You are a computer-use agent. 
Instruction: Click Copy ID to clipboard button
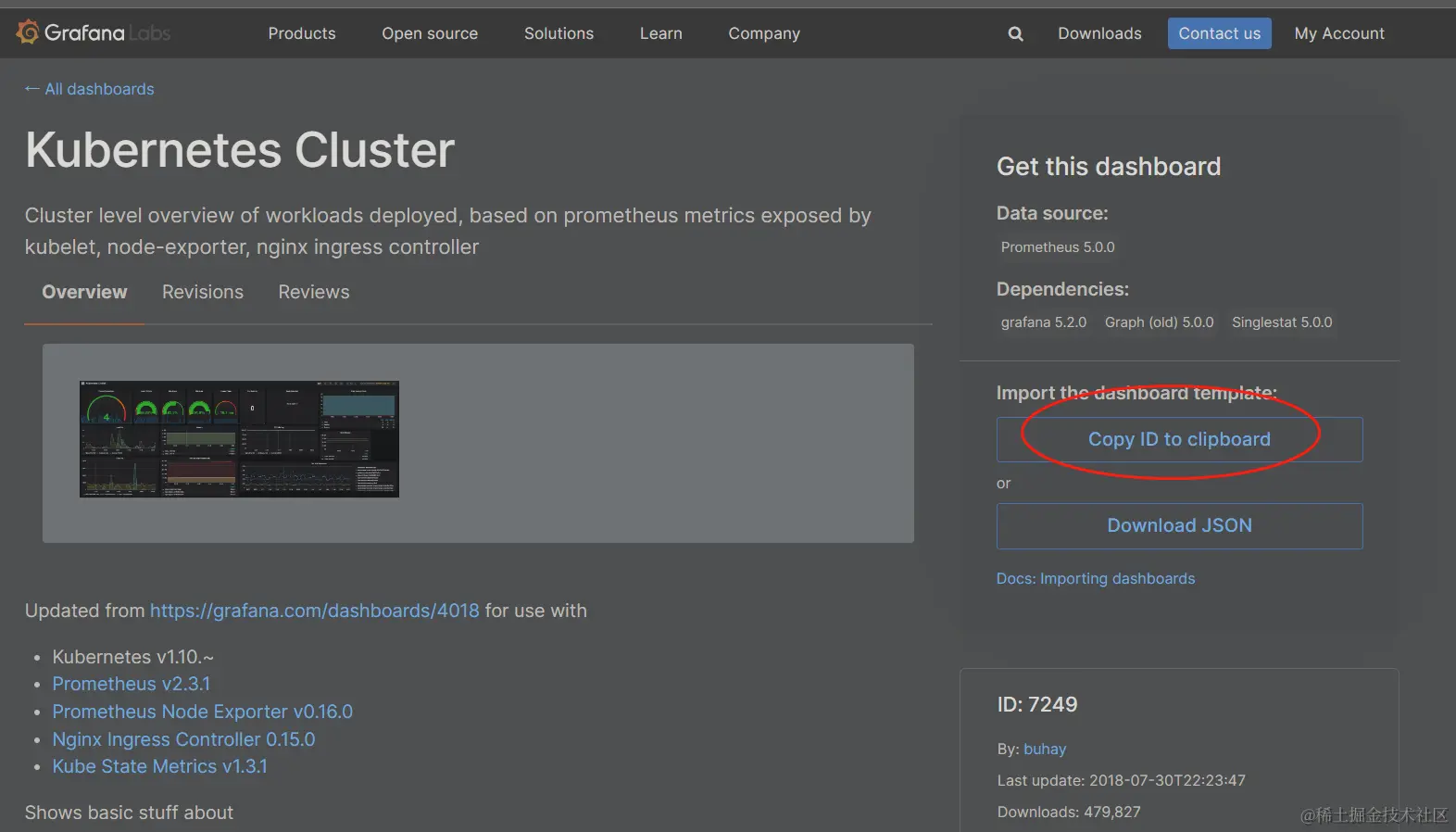coord(1179,439)
